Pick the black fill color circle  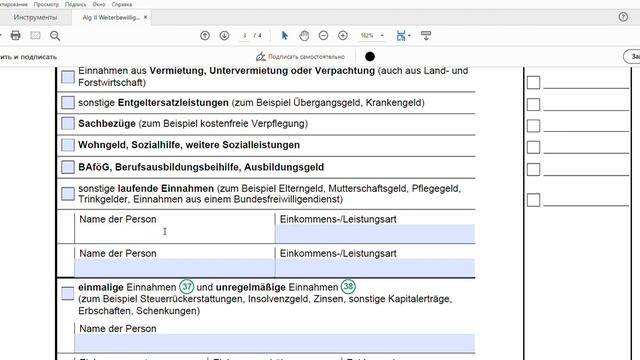tap(370, 56)
